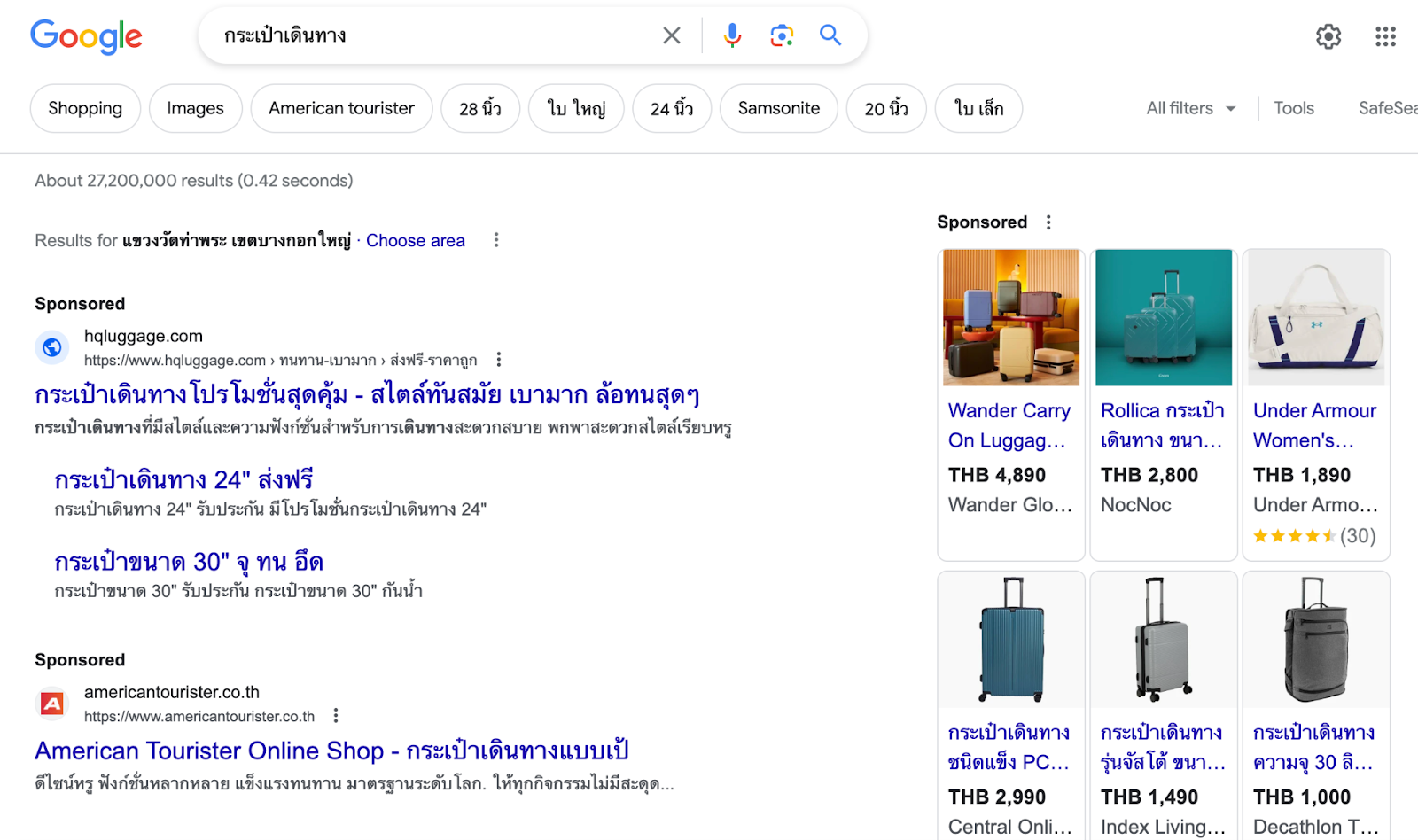Click the Wander Carry On Luggag… product title
This screenshot has height=840, width=1418.
pos(1009,425)
